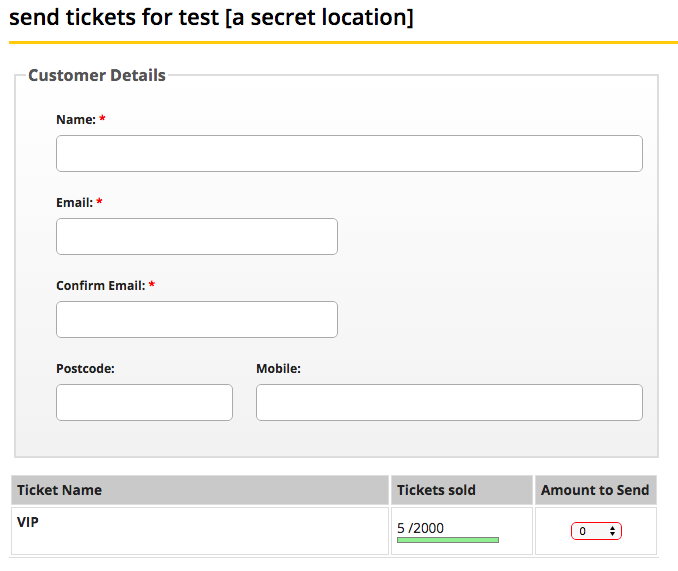The width and height of the screenshot is (678, 571).
Task: Click the Amount to Send column header
Action: (x=596, y=490)
